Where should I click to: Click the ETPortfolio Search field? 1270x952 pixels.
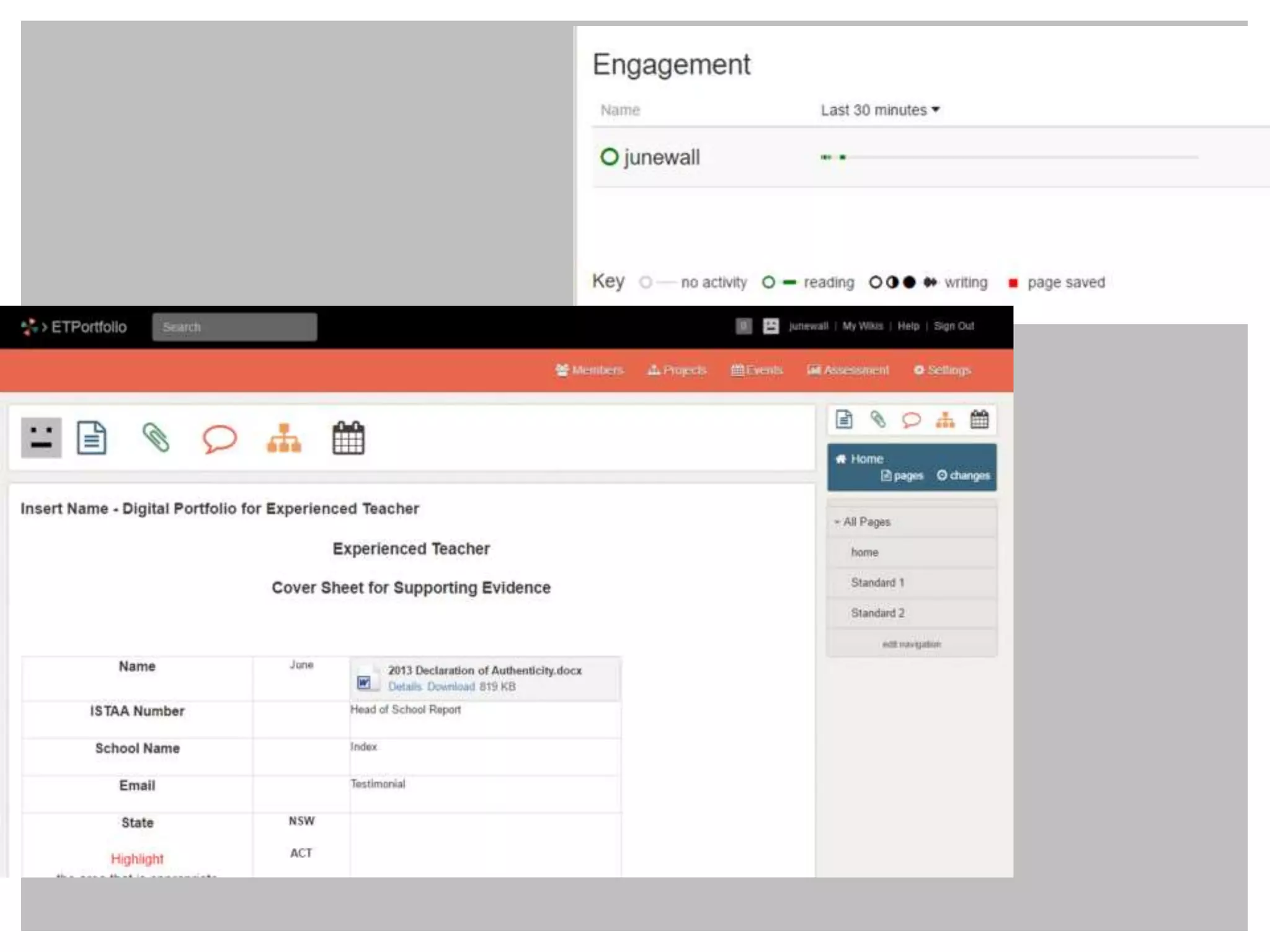234,327
